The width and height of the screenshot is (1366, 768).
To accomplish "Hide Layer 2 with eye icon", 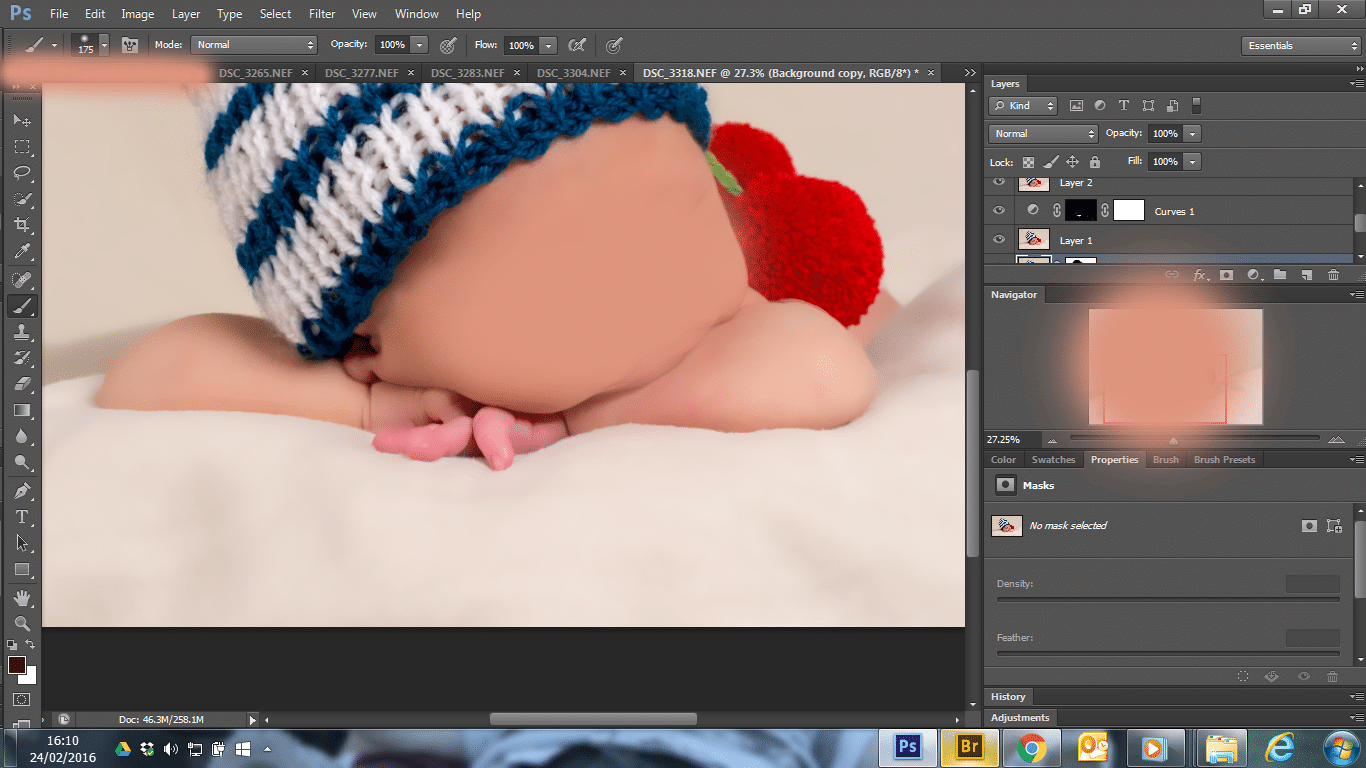I will coord(998,183).
